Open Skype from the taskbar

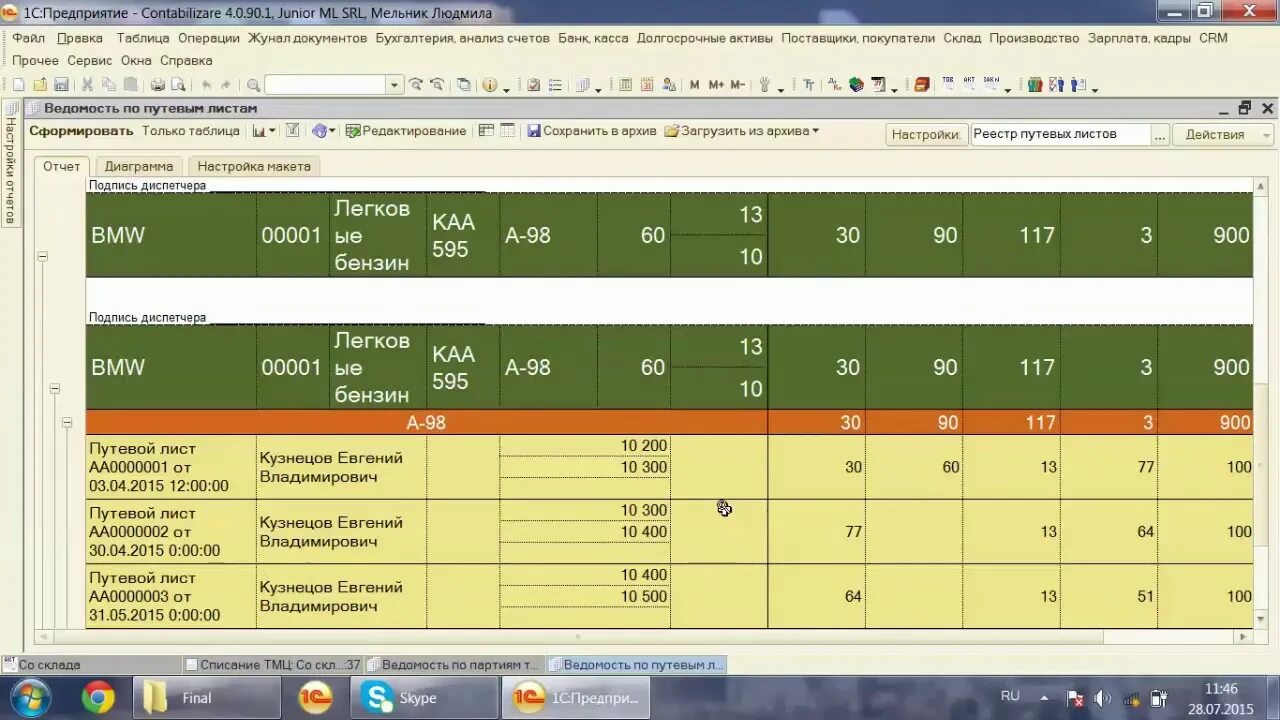click(x=424, y=698)
